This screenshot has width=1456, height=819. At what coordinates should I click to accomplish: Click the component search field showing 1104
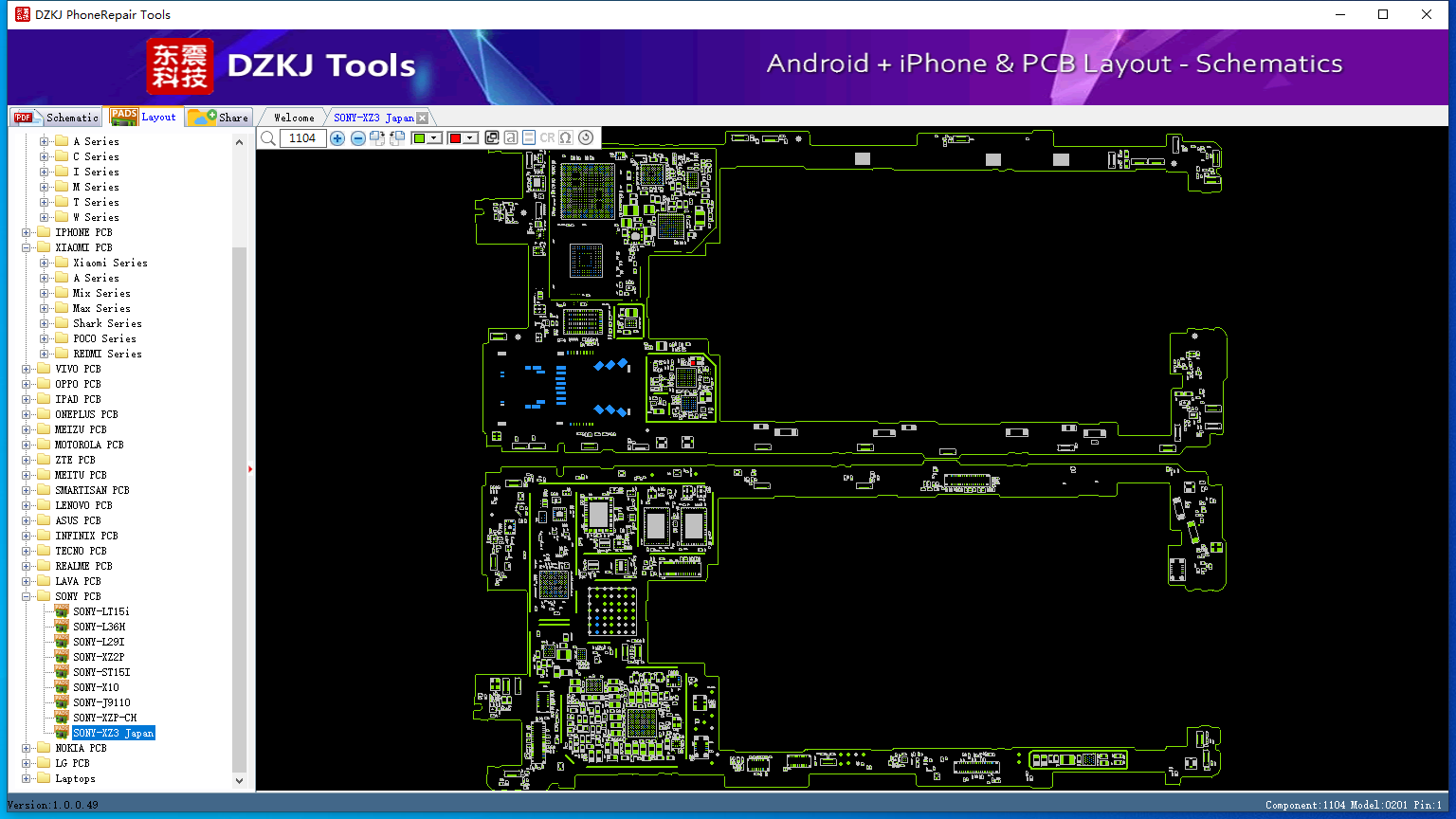(x=302, y=138)
